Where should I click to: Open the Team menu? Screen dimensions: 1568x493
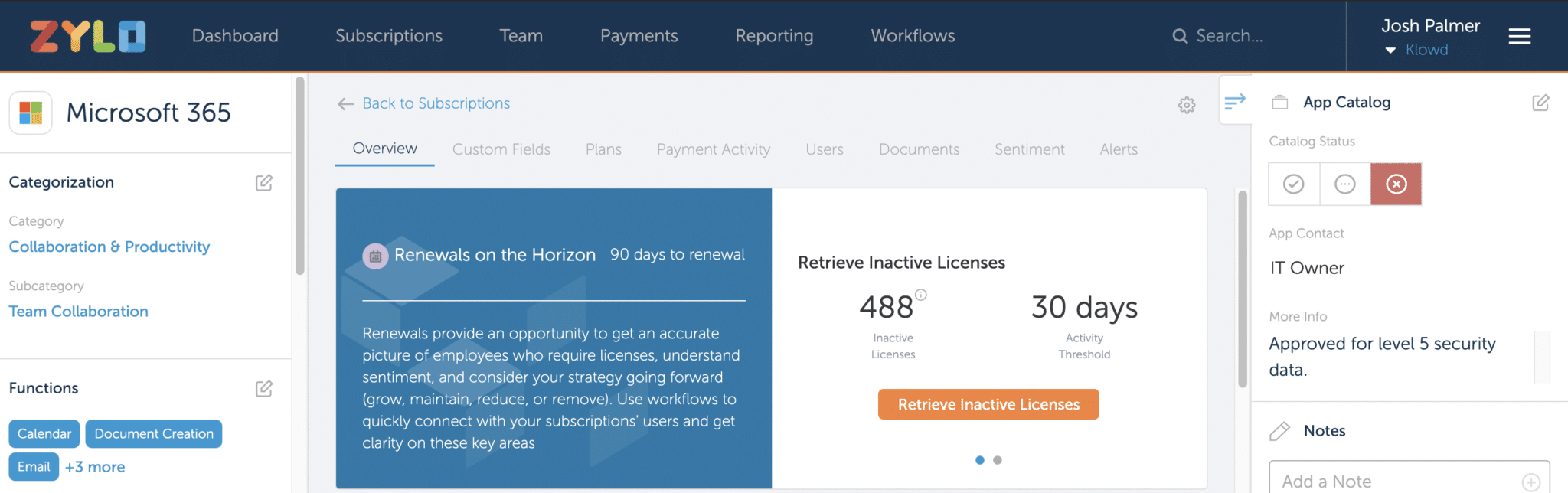[521, 36]
